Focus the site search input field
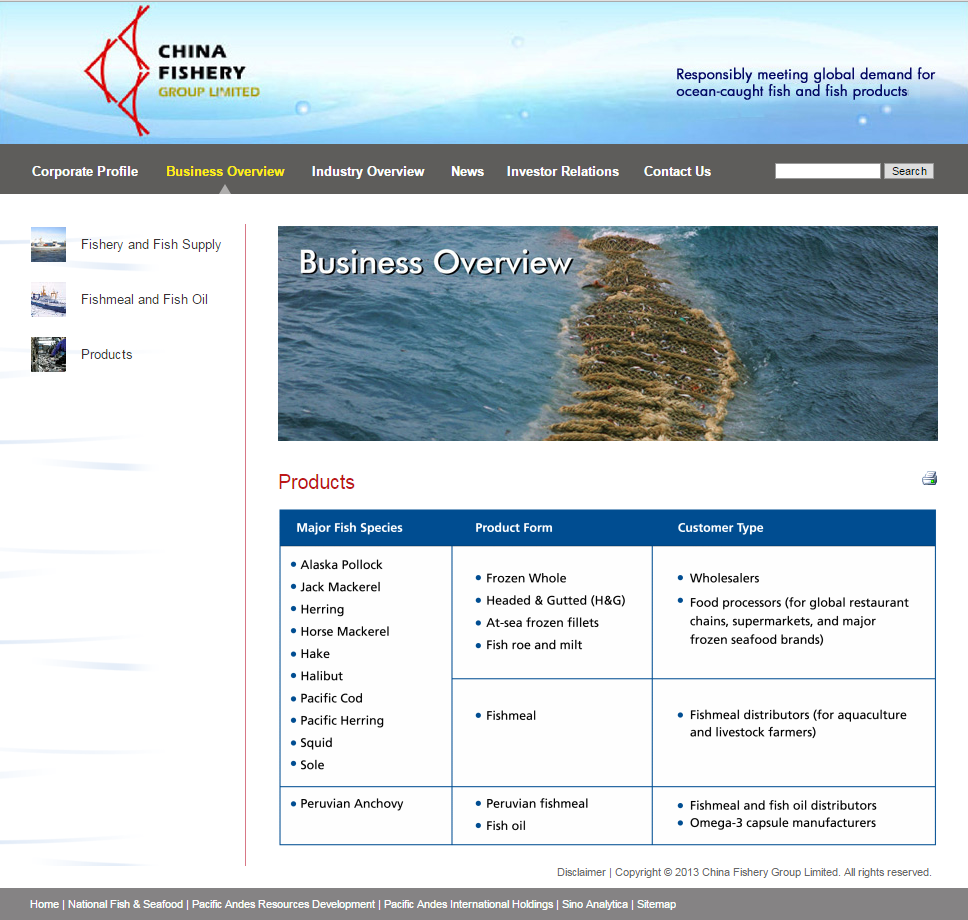The width and height of the screenshot is (968, 920). [x=828, y=171]
